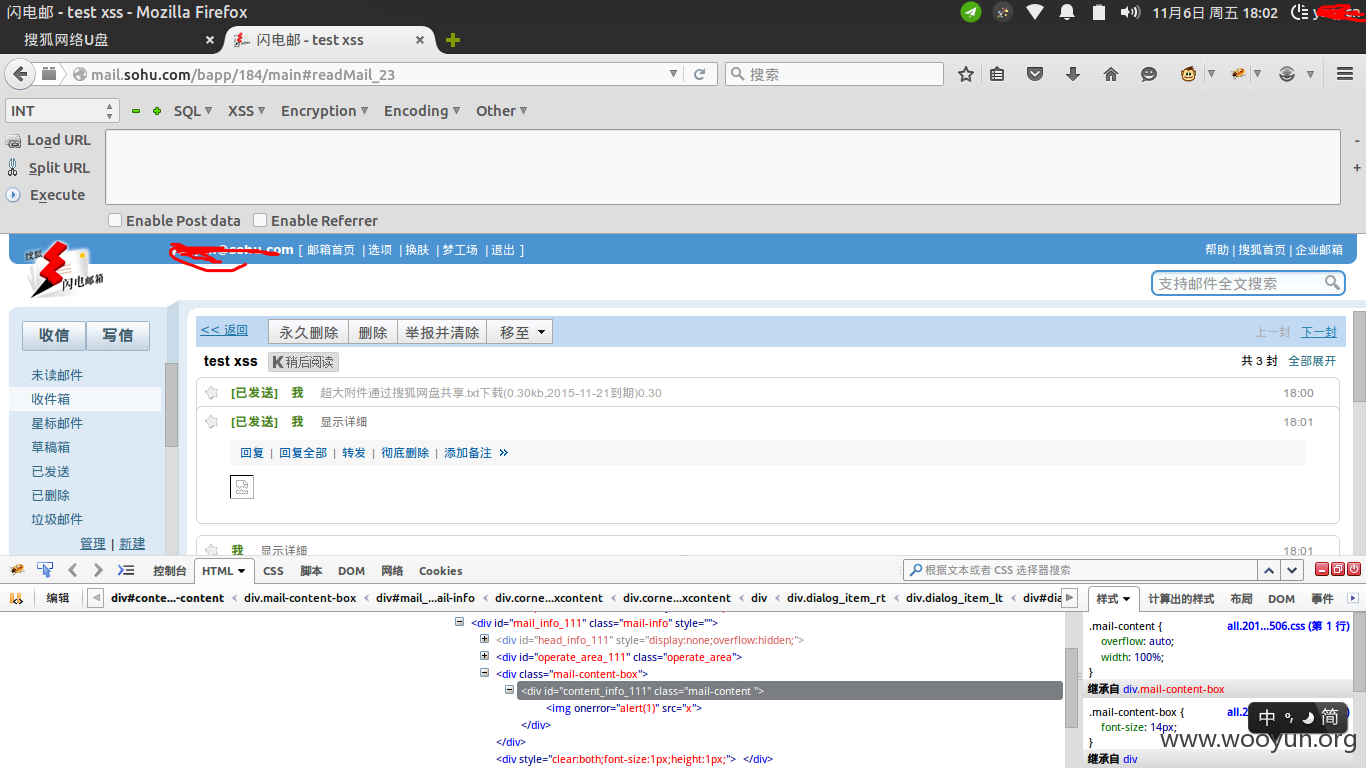Open the notification bell indicator

[1067, 12]
